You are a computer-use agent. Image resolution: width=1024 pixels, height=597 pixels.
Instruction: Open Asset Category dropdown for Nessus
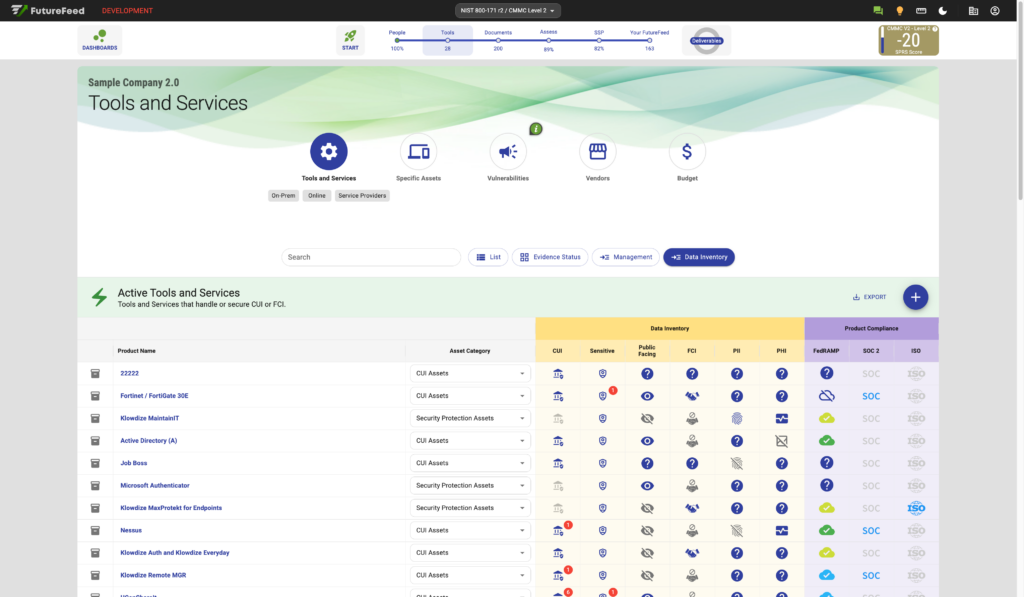click(470, 530)
